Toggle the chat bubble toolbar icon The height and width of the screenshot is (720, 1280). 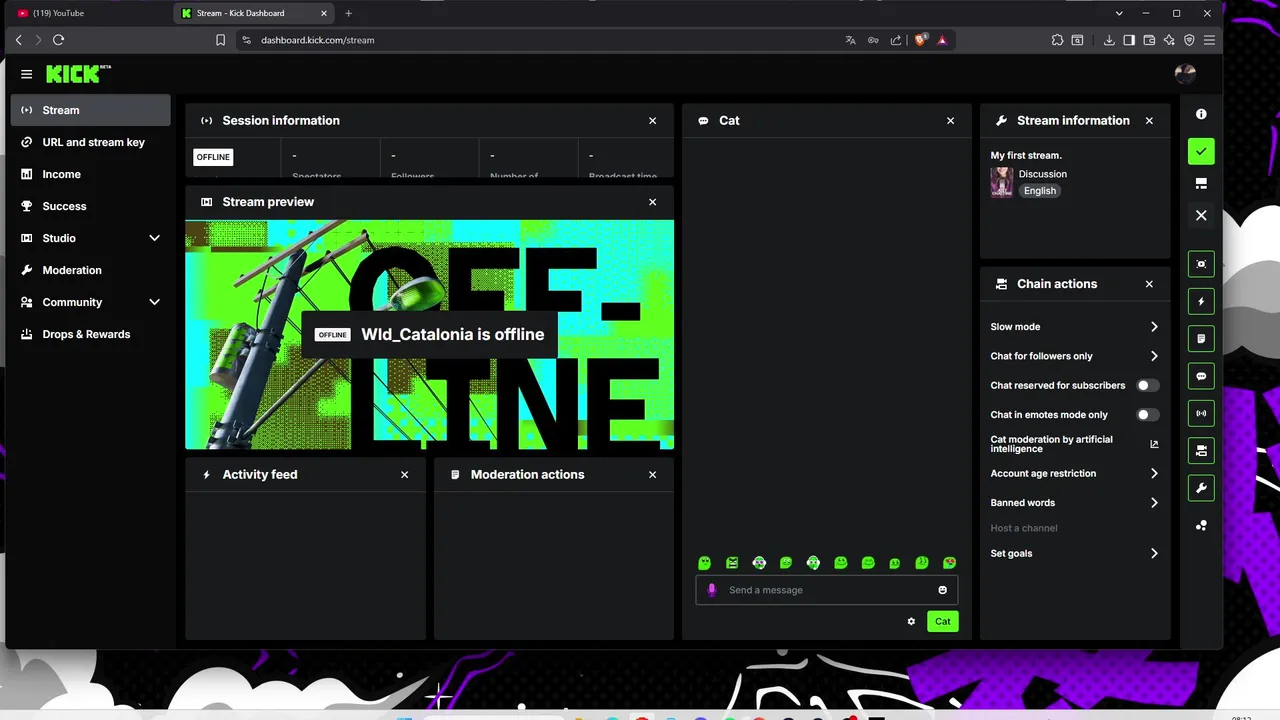click(1201, 376)
